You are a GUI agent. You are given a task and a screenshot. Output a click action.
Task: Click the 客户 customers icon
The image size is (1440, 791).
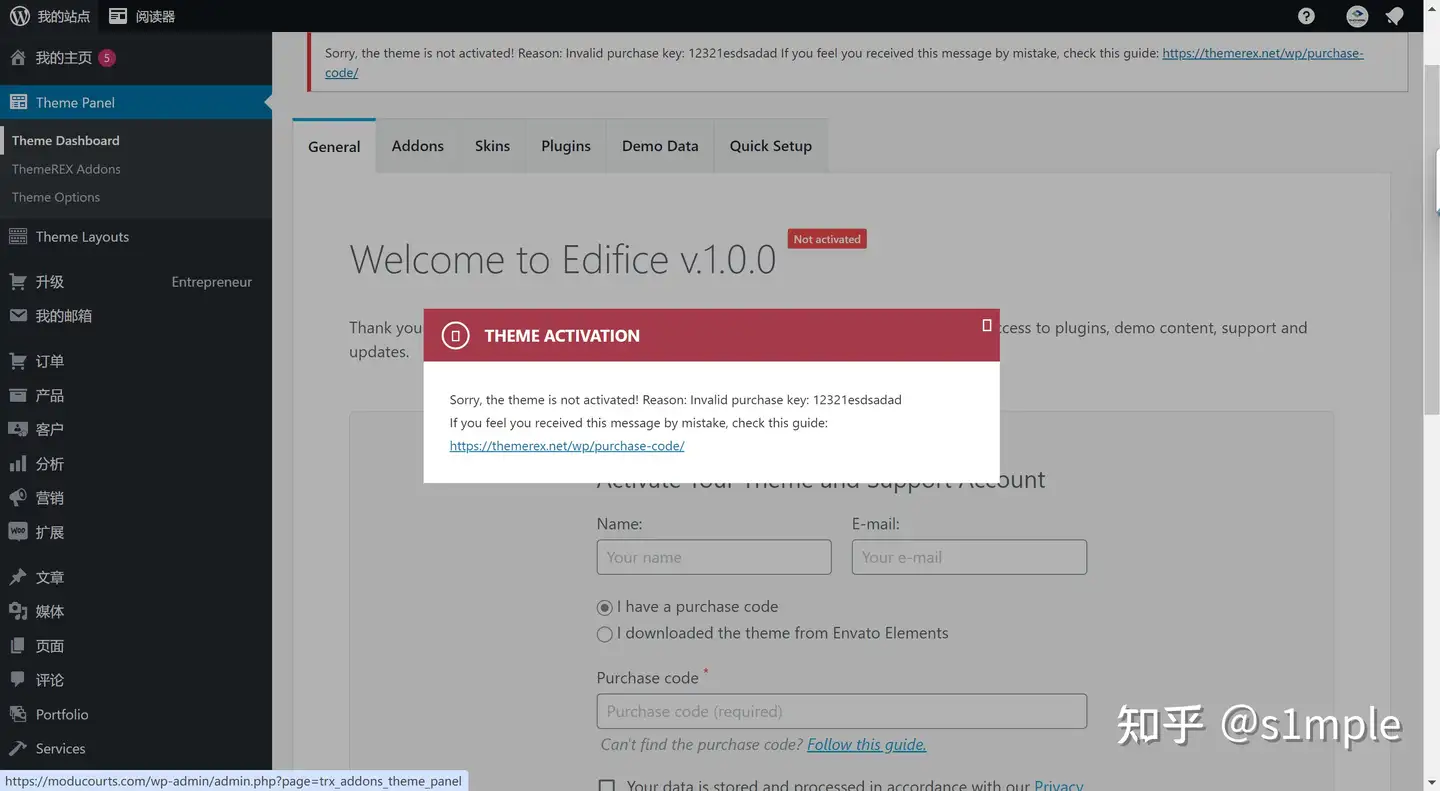[x=18, y=429]
